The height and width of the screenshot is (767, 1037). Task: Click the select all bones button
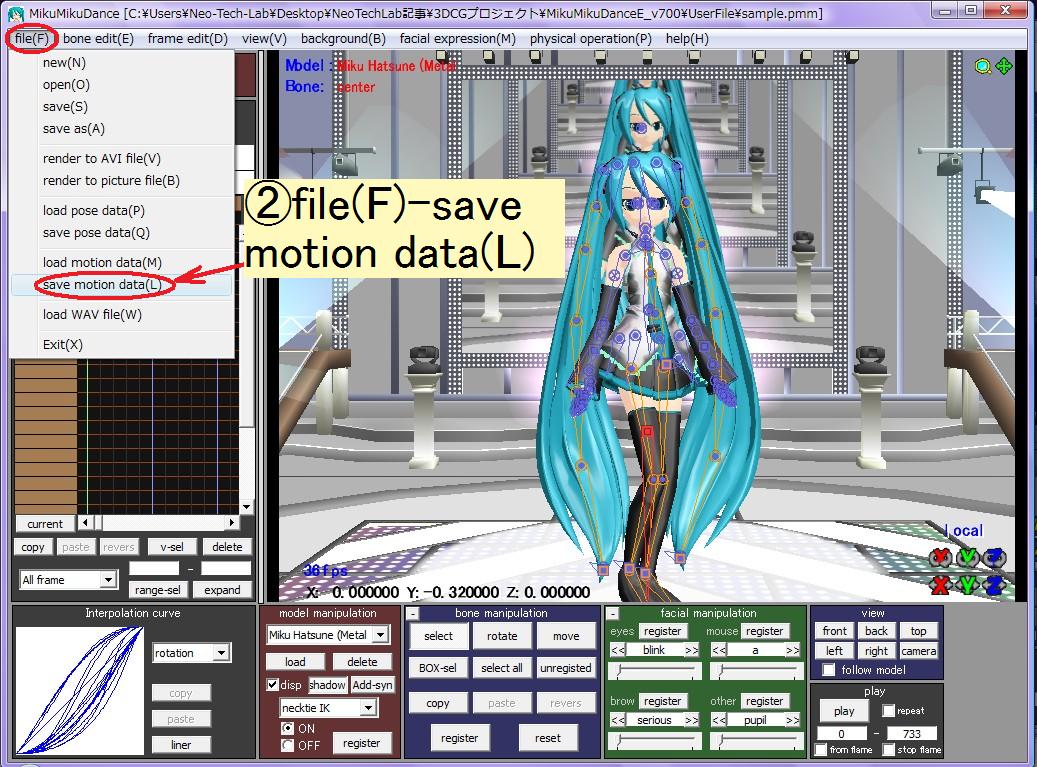501,668
